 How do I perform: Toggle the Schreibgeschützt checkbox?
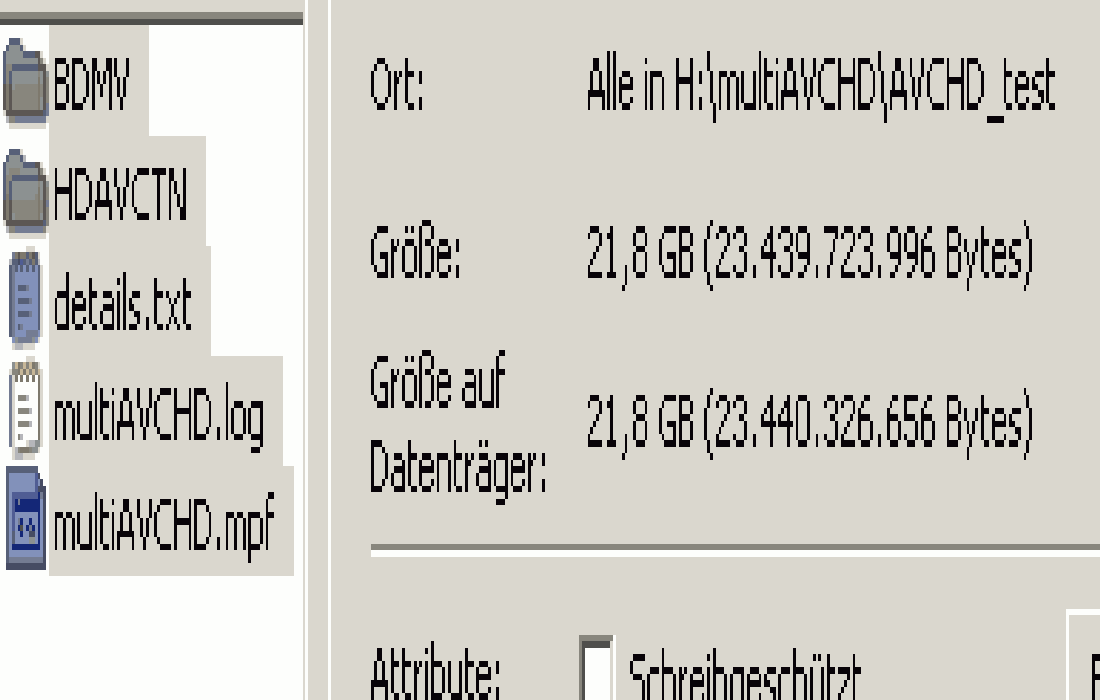tap(597, 668)
